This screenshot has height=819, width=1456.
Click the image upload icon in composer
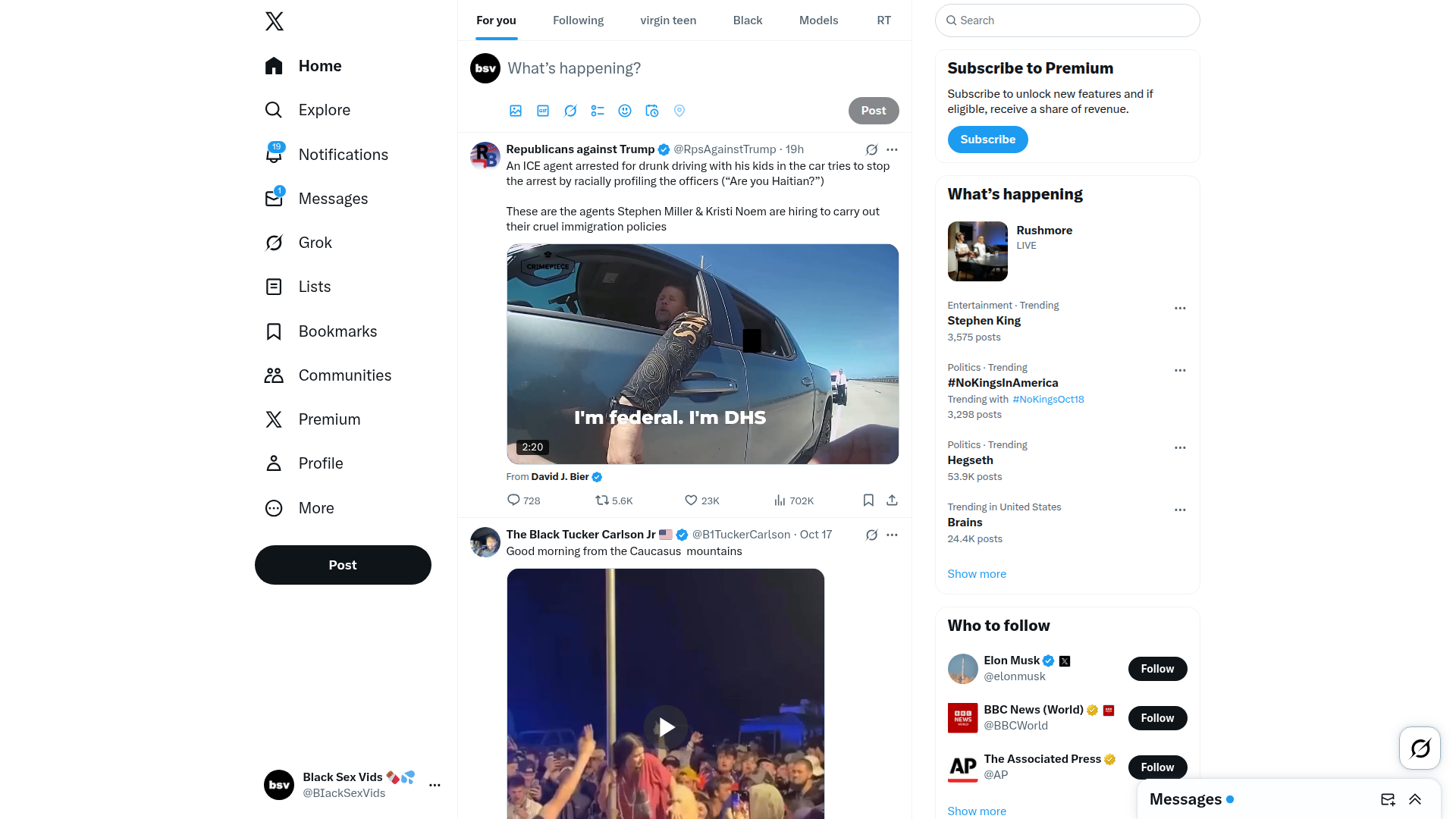click(x=516, y=111)
